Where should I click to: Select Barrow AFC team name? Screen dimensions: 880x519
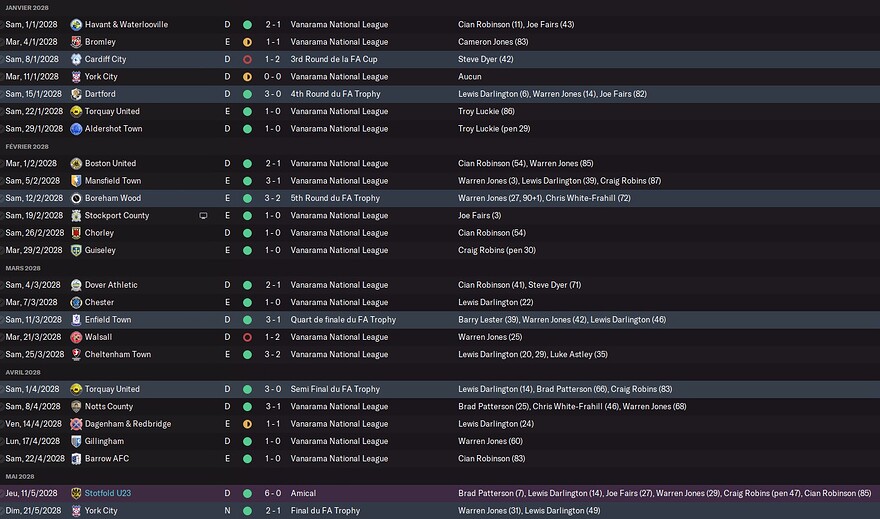(107, 458)
